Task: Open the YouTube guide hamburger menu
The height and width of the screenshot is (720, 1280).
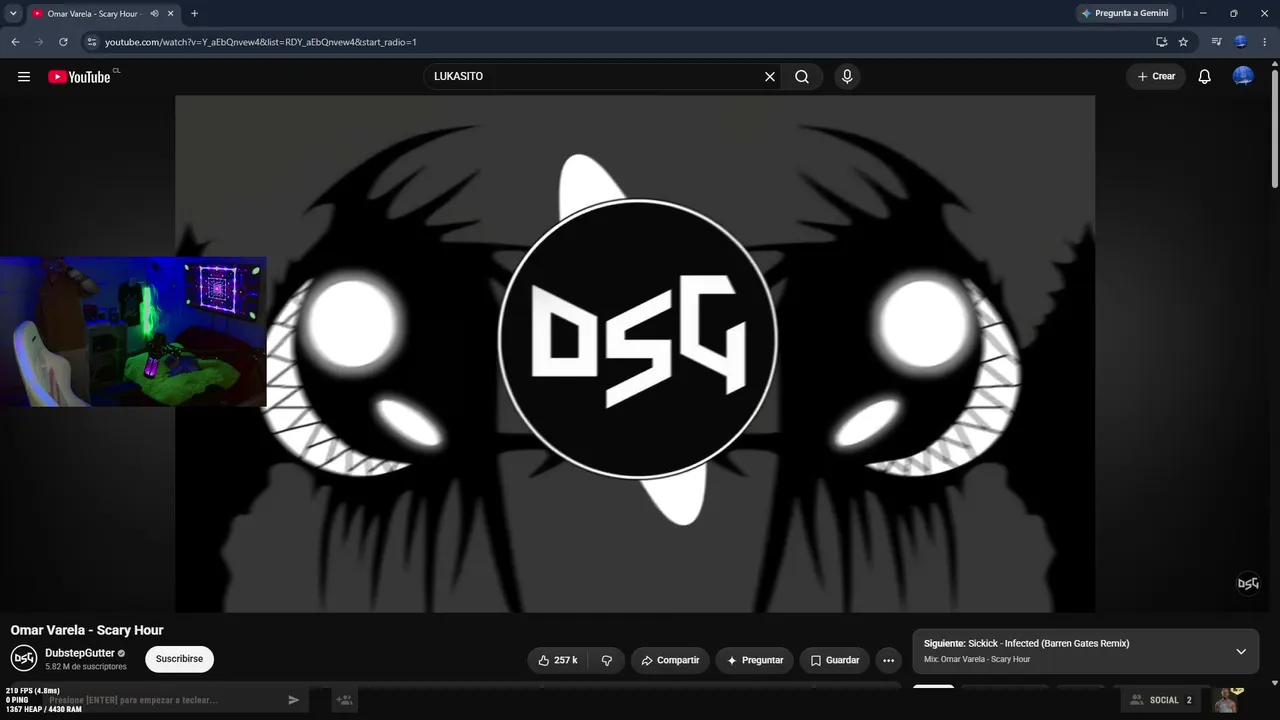Action: coord(24,77)
